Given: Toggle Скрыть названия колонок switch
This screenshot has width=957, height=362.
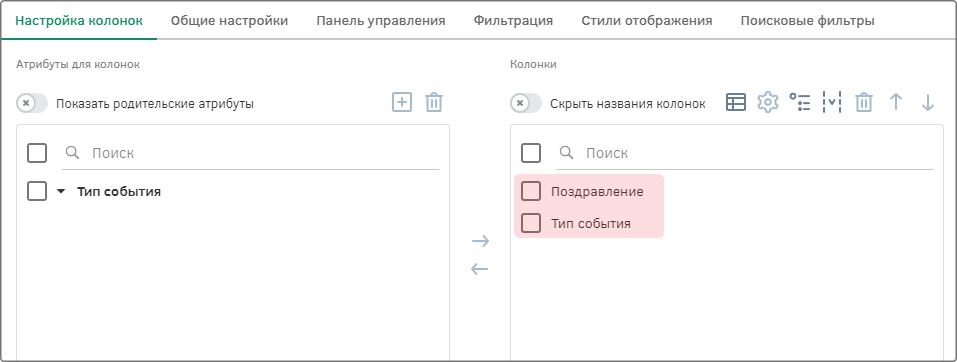Looking at the screenshot, I should pyautogui.click(x=526, y=103).
